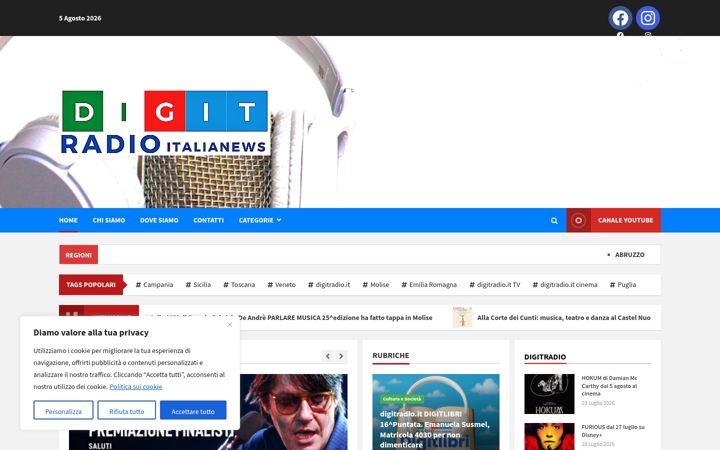Go to next slide arrow

pos(341,356)
